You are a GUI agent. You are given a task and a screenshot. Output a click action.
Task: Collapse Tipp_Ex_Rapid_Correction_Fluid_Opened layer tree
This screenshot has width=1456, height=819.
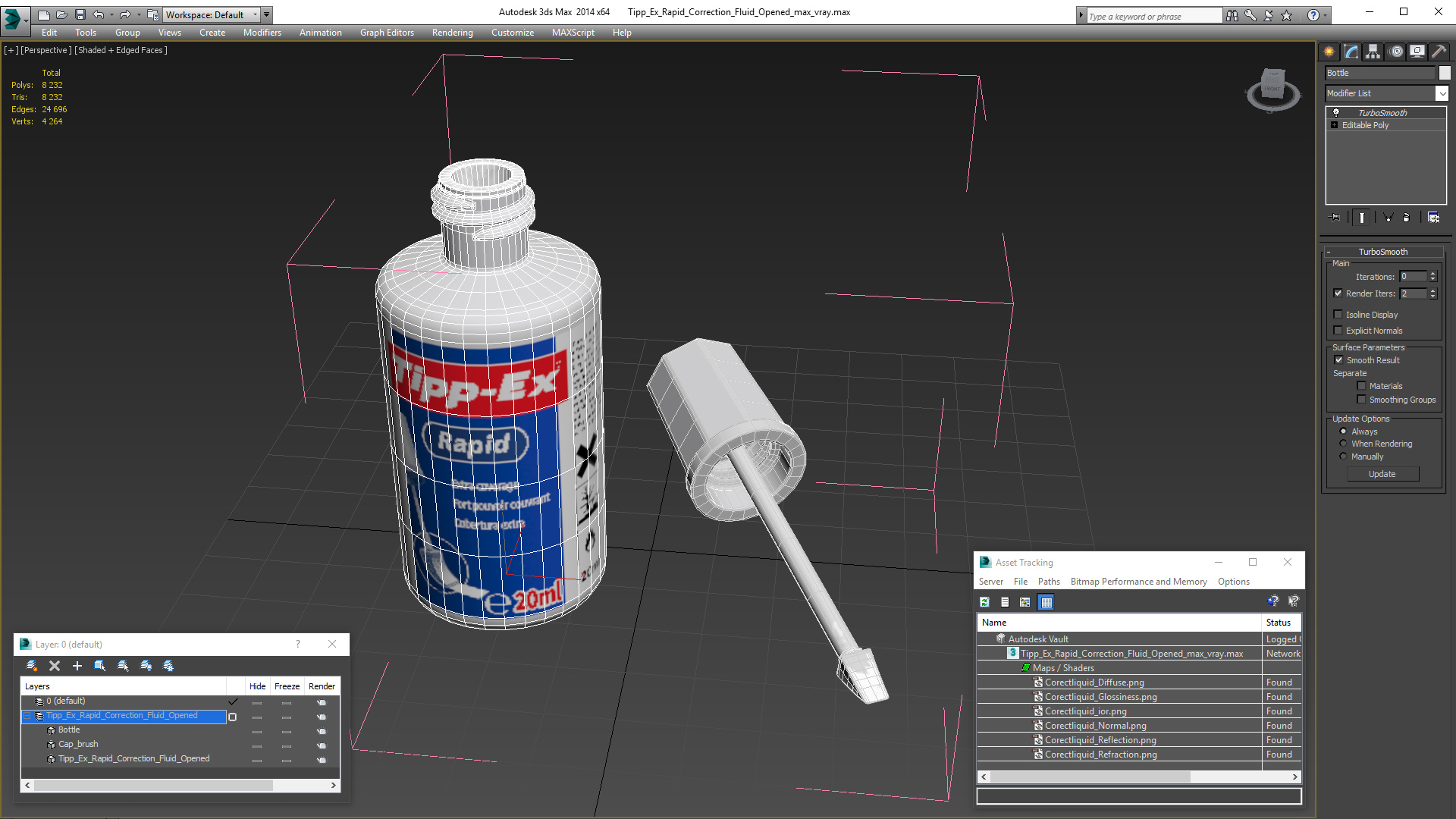click(27, 716)
